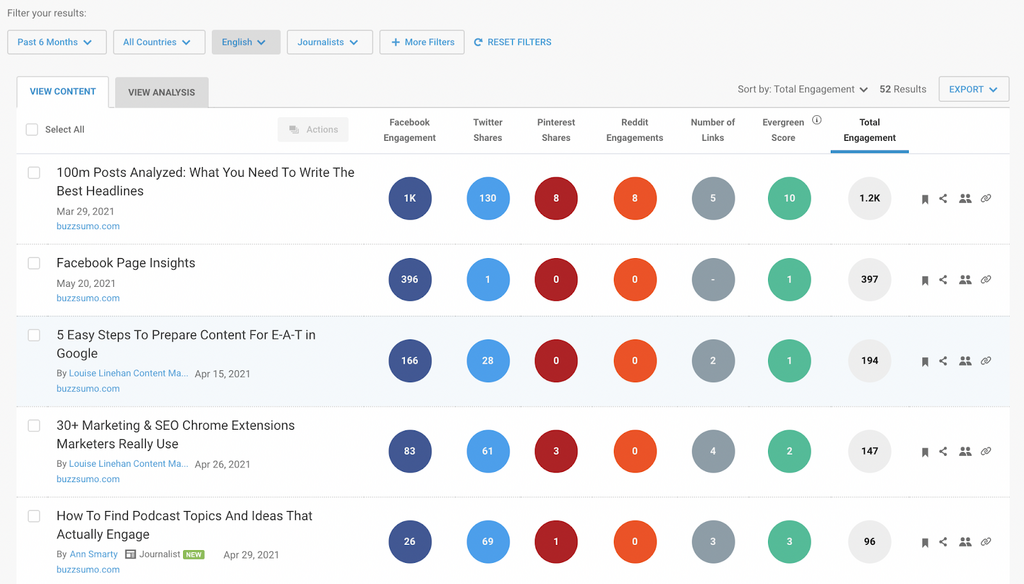Click the link icon on 100m Posts row
The width and height of the screenshot is (1024, 584).
coord(986,199)
